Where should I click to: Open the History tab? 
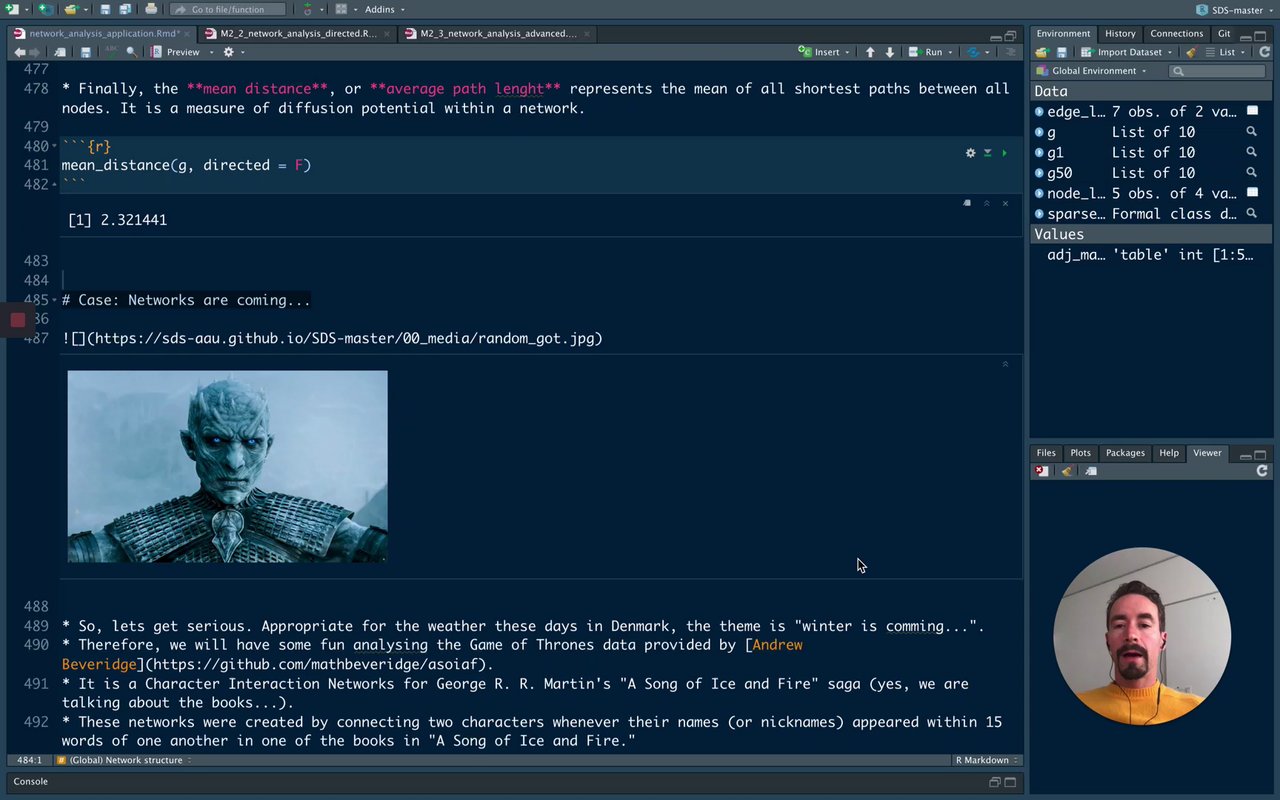[1120, 33]
